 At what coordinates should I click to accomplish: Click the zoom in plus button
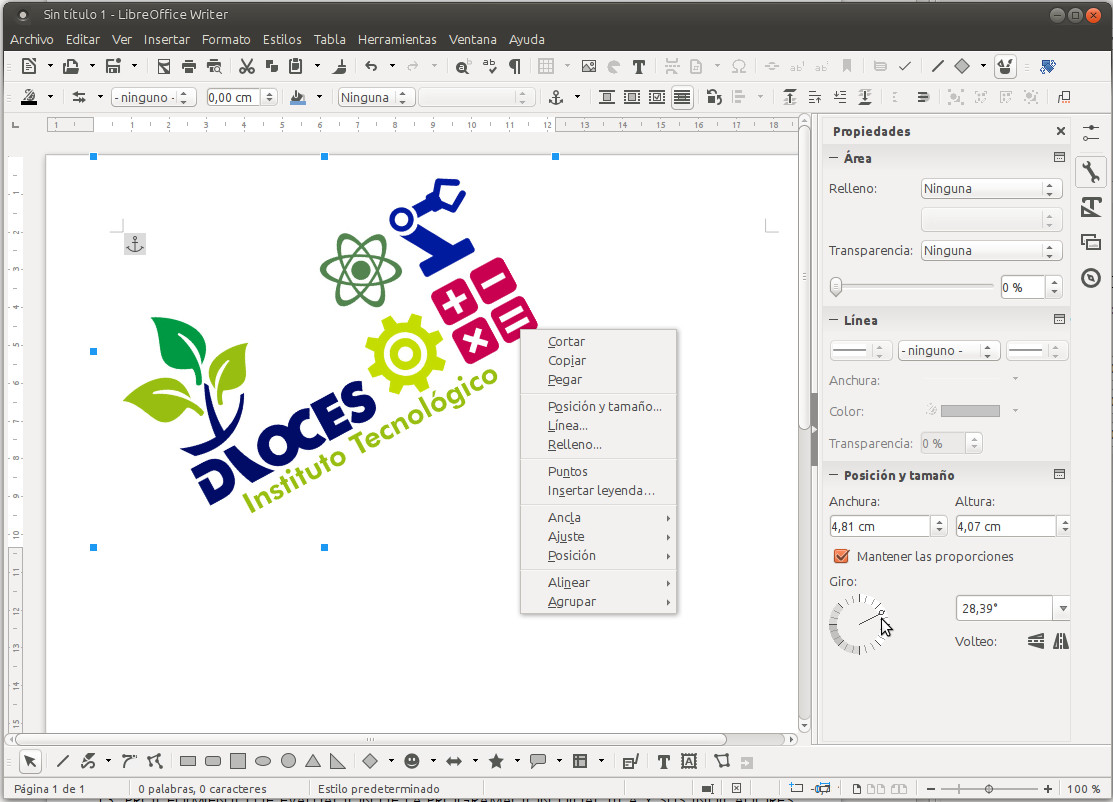[x=1048, y=789]
